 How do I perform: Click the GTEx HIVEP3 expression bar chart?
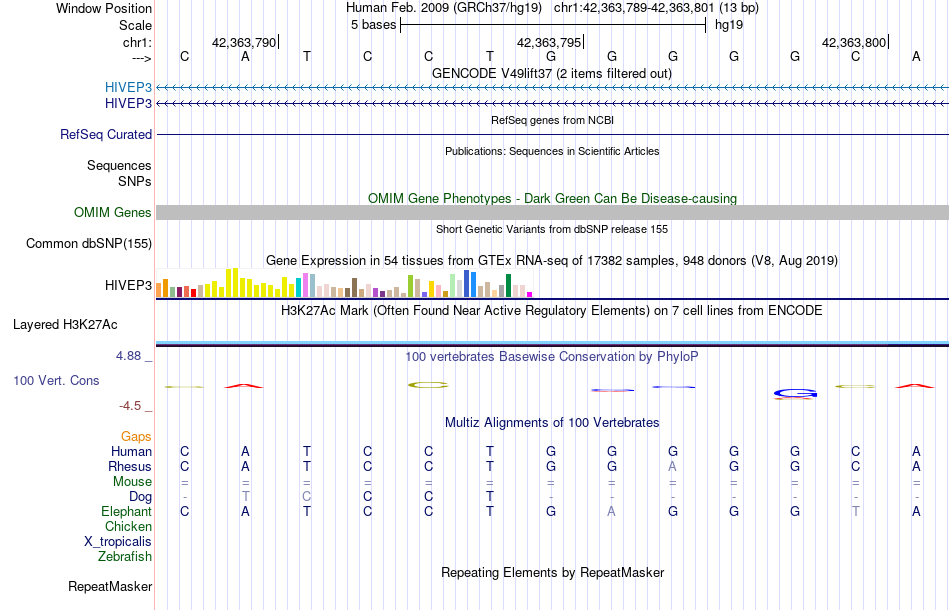[x=344, y=283]
